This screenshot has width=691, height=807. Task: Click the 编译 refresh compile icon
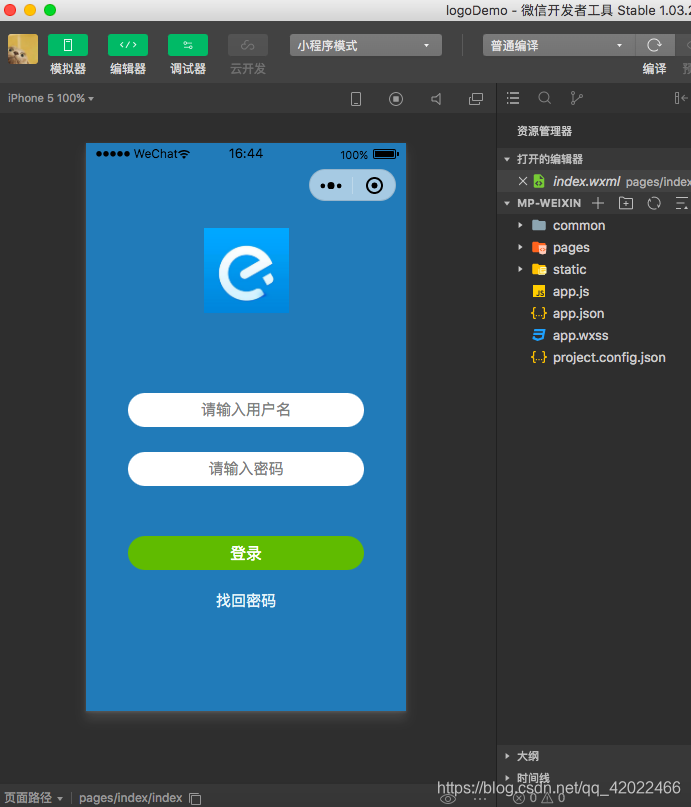coord(654,45)
